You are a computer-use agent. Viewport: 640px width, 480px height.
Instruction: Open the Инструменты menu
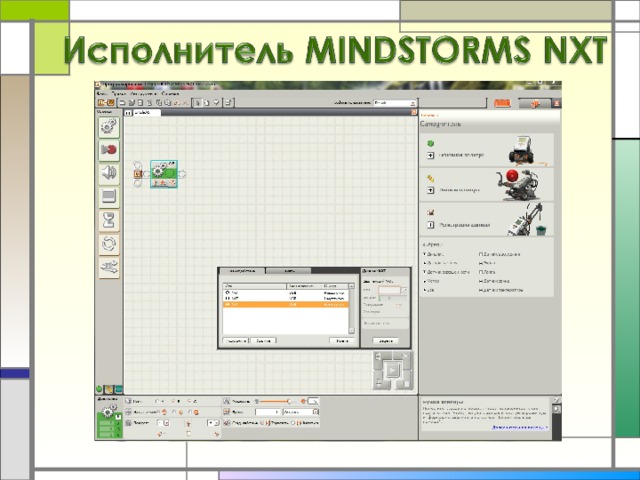[x=144, y=94]
